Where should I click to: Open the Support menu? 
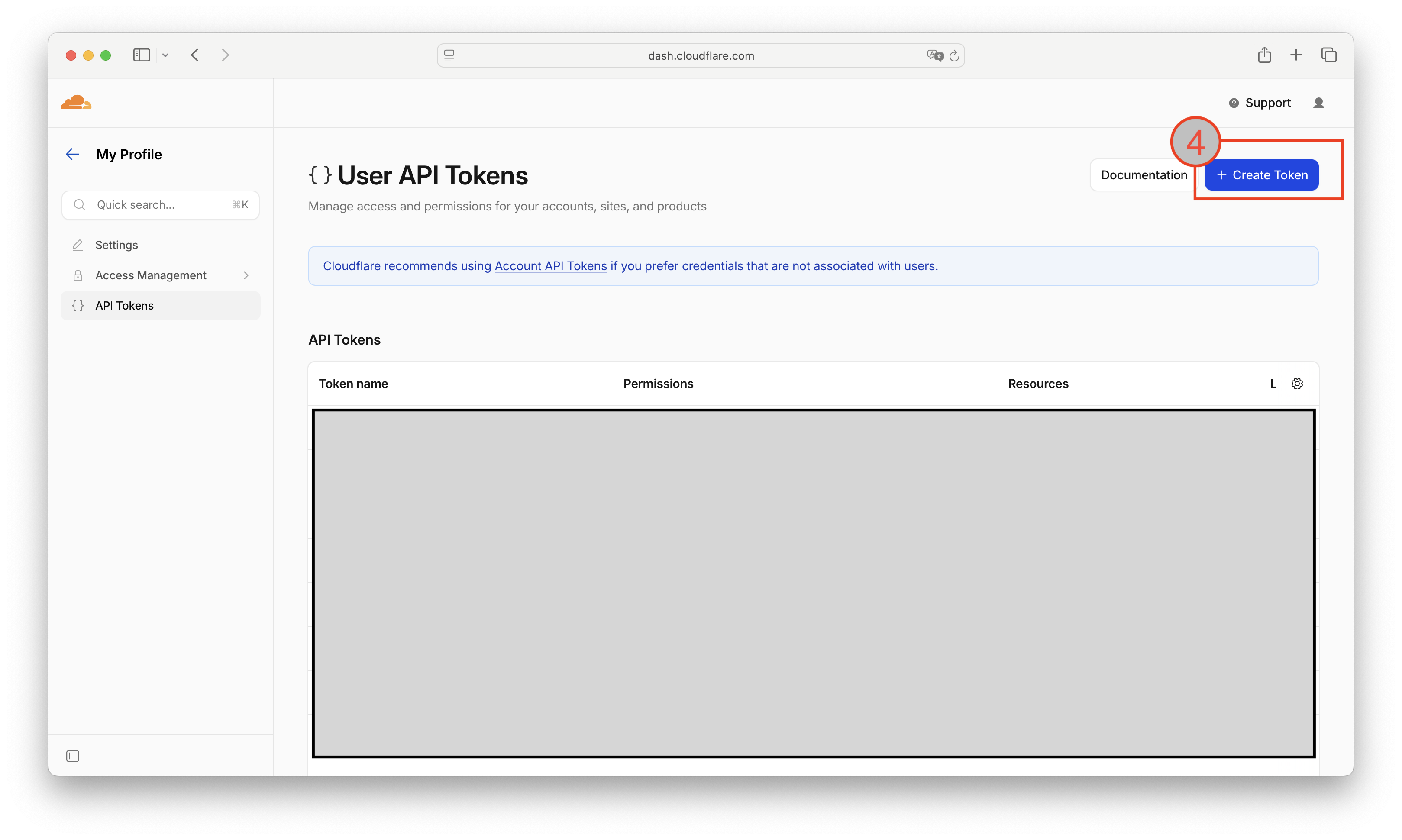click(x=1260, y=103)
